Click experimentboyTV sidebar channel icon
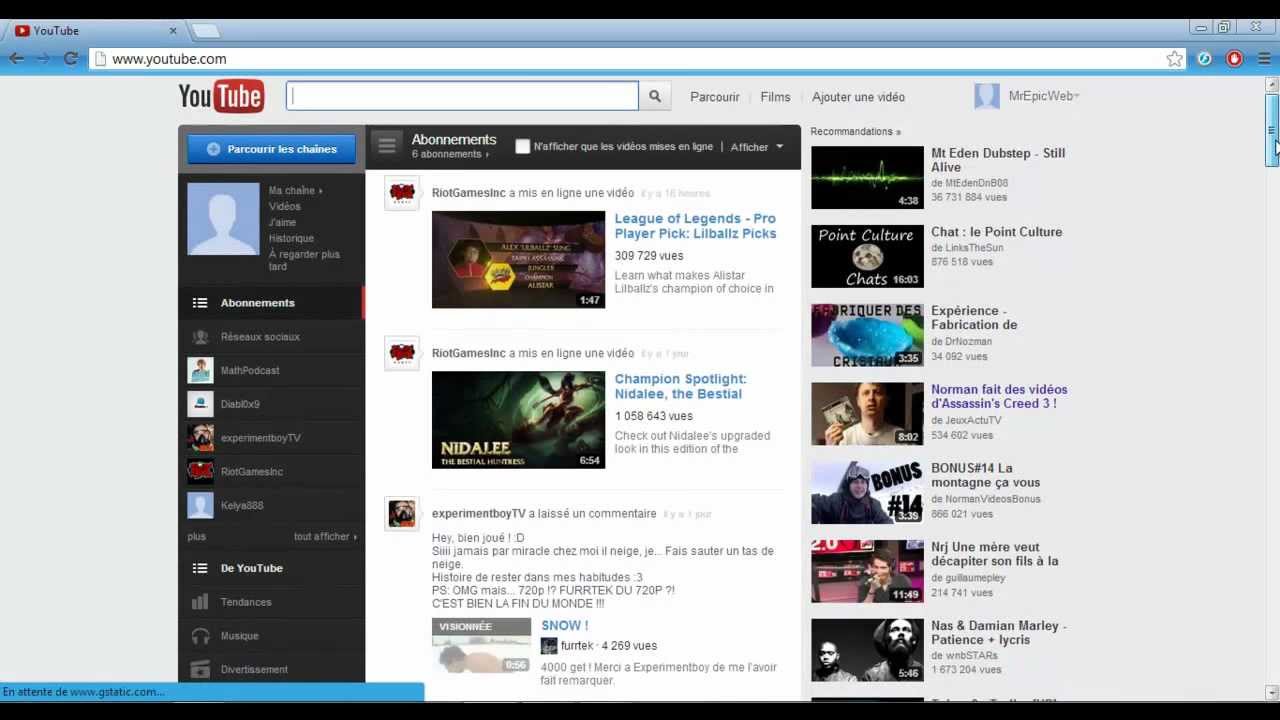The height and width of the screenshot is (720, 1280). pyautogui.click(x=200, y=438)
